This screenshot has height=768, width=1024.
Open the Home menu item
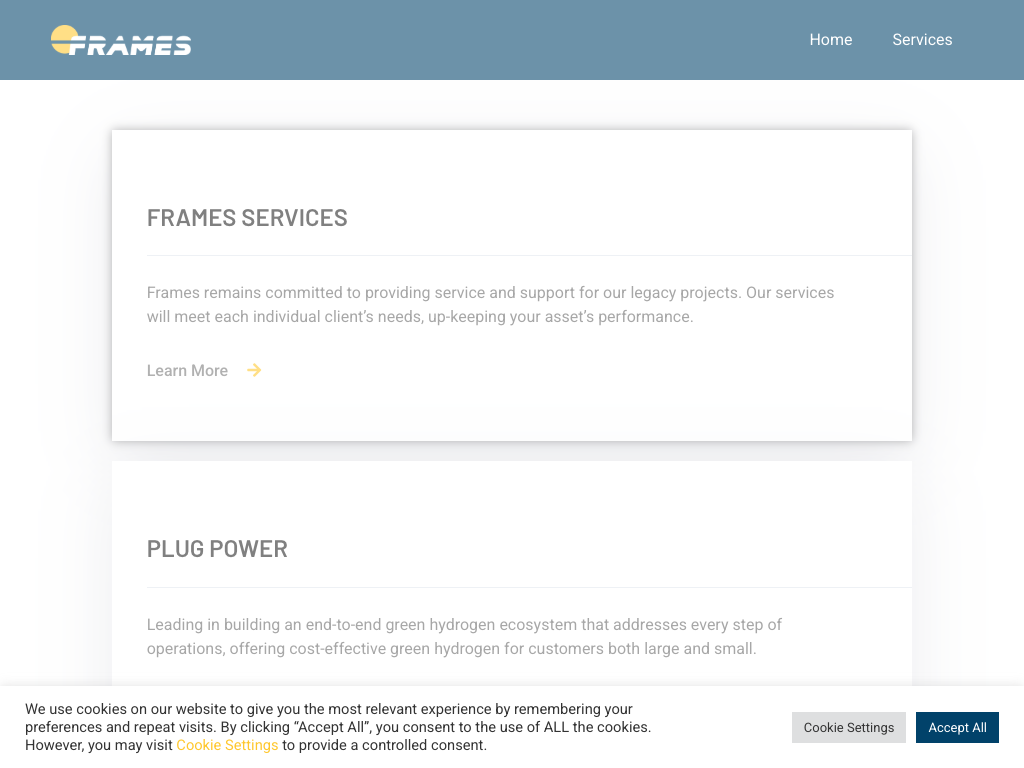831,40
